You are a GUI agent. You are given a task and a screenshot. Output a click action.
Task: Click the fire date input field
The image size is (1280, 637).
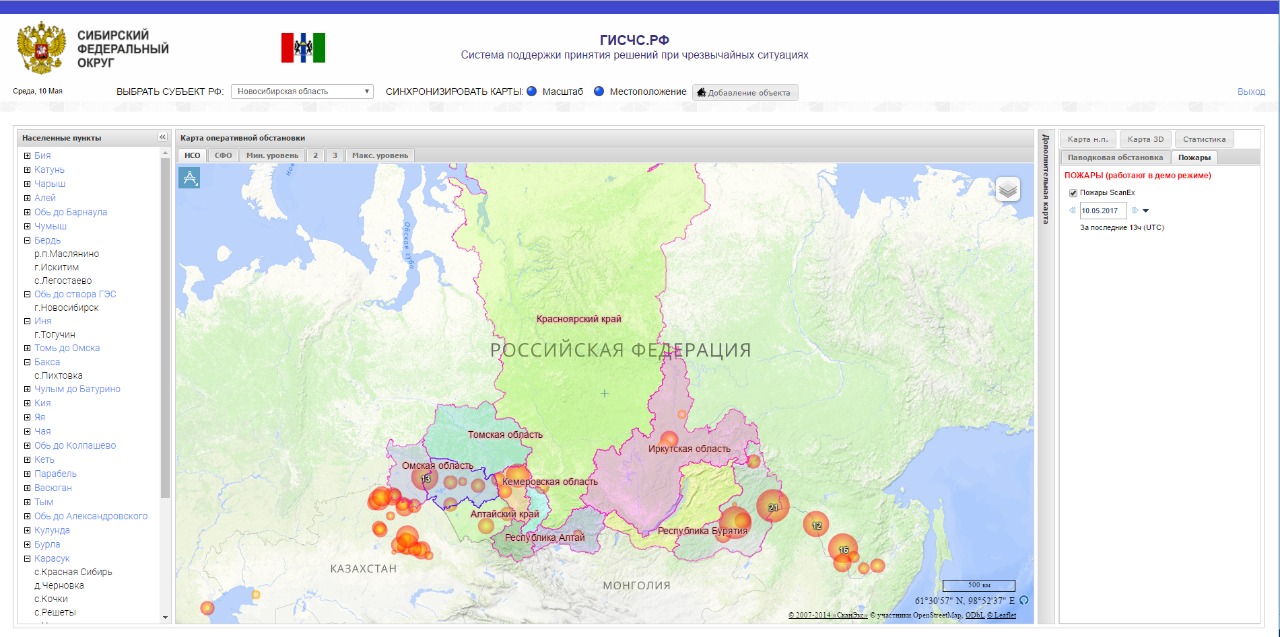pyautogui.click(x=1102, y=211)
